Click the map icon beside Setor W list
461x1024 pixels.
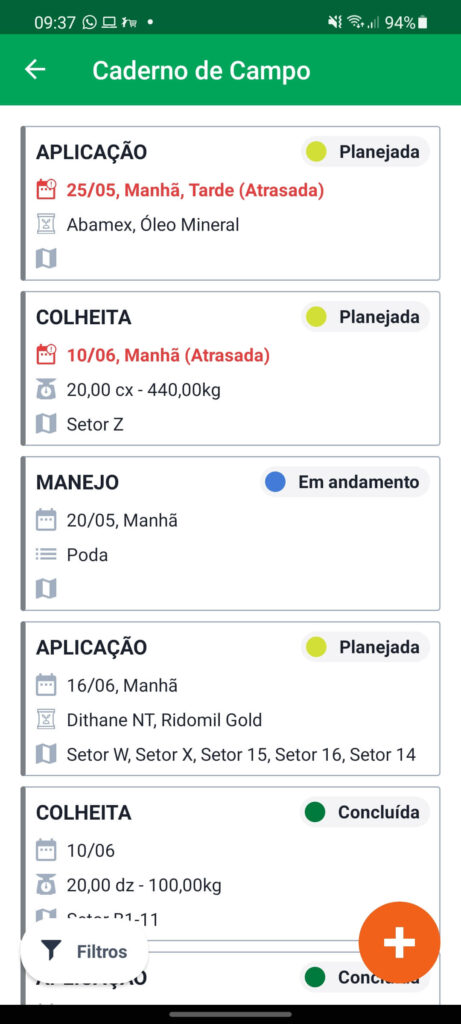(x=46, y=754)
